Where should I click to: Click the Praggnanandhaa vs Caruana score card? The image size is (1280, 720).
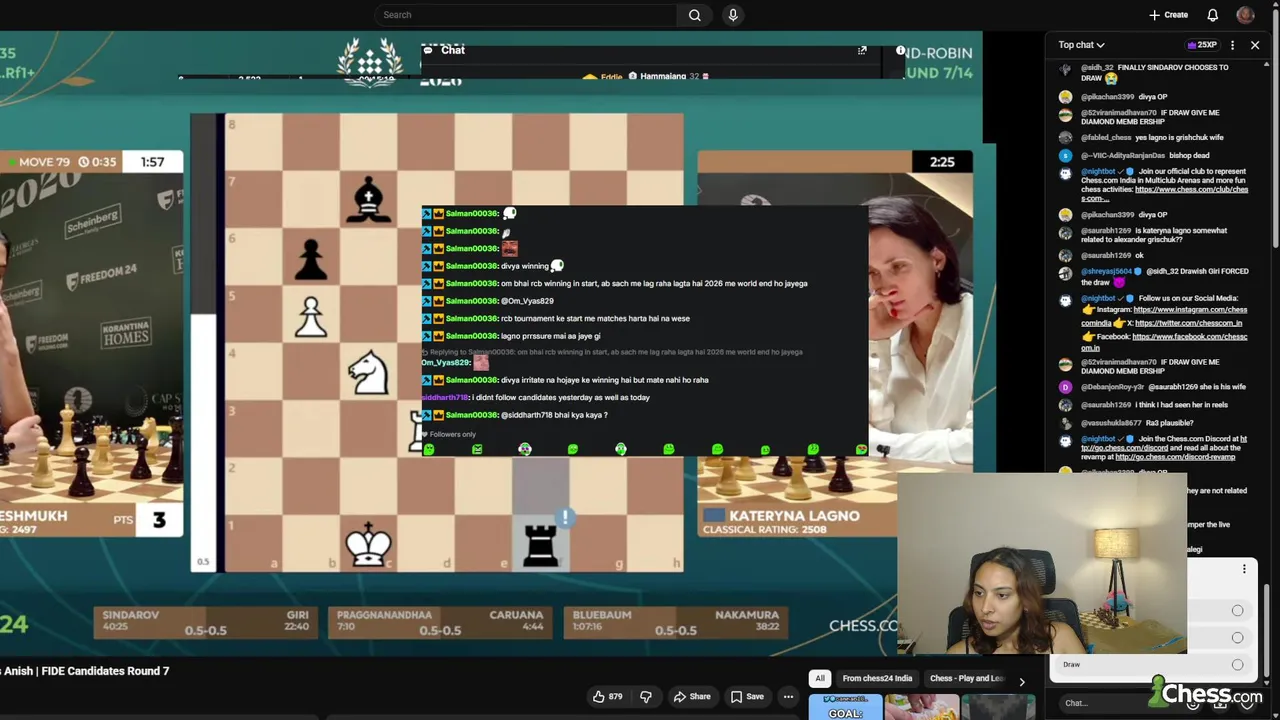point(440,622)
